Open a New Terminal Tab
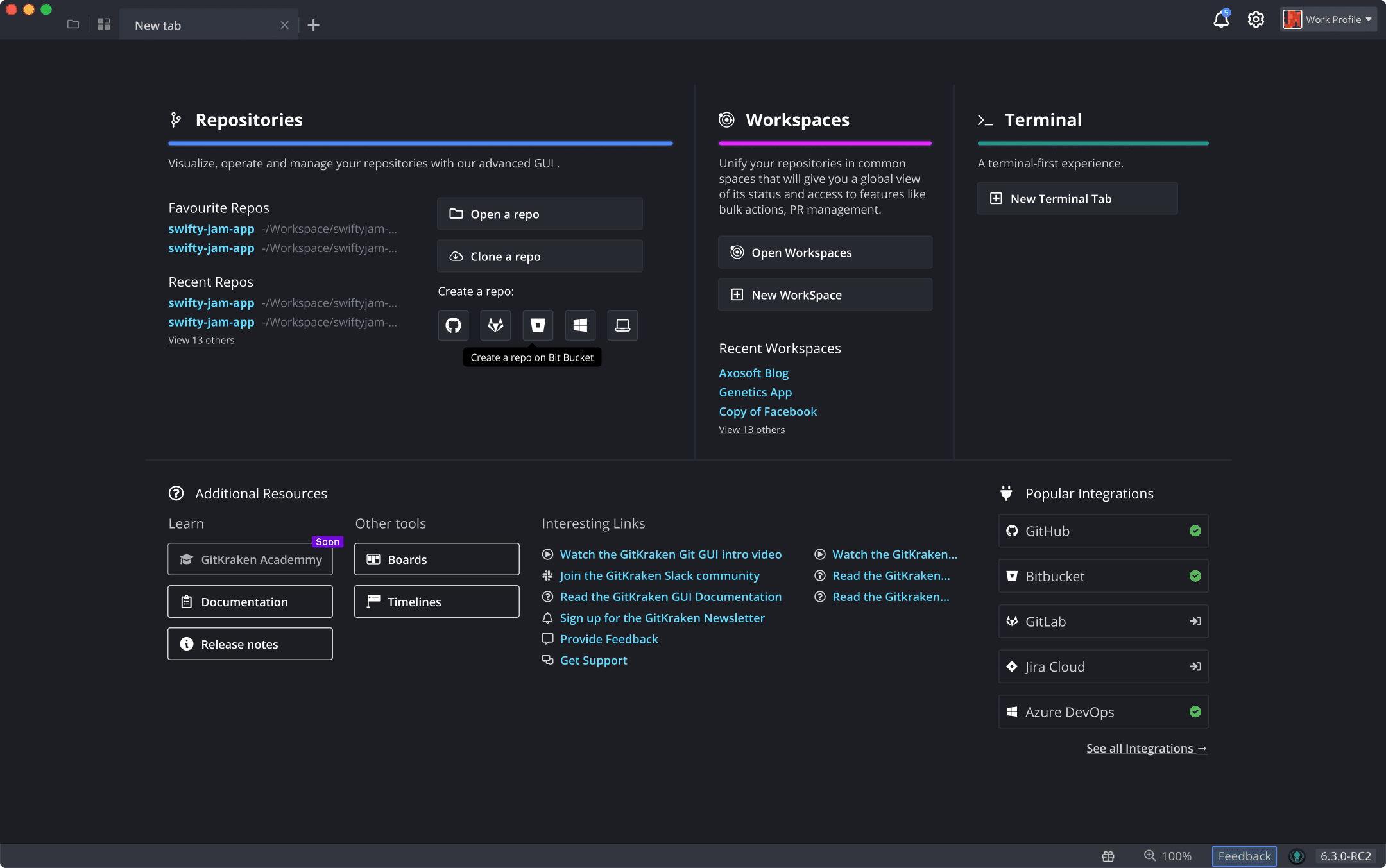The width and height of the screenshot is (1386, 868). [x=1077, y=198]
